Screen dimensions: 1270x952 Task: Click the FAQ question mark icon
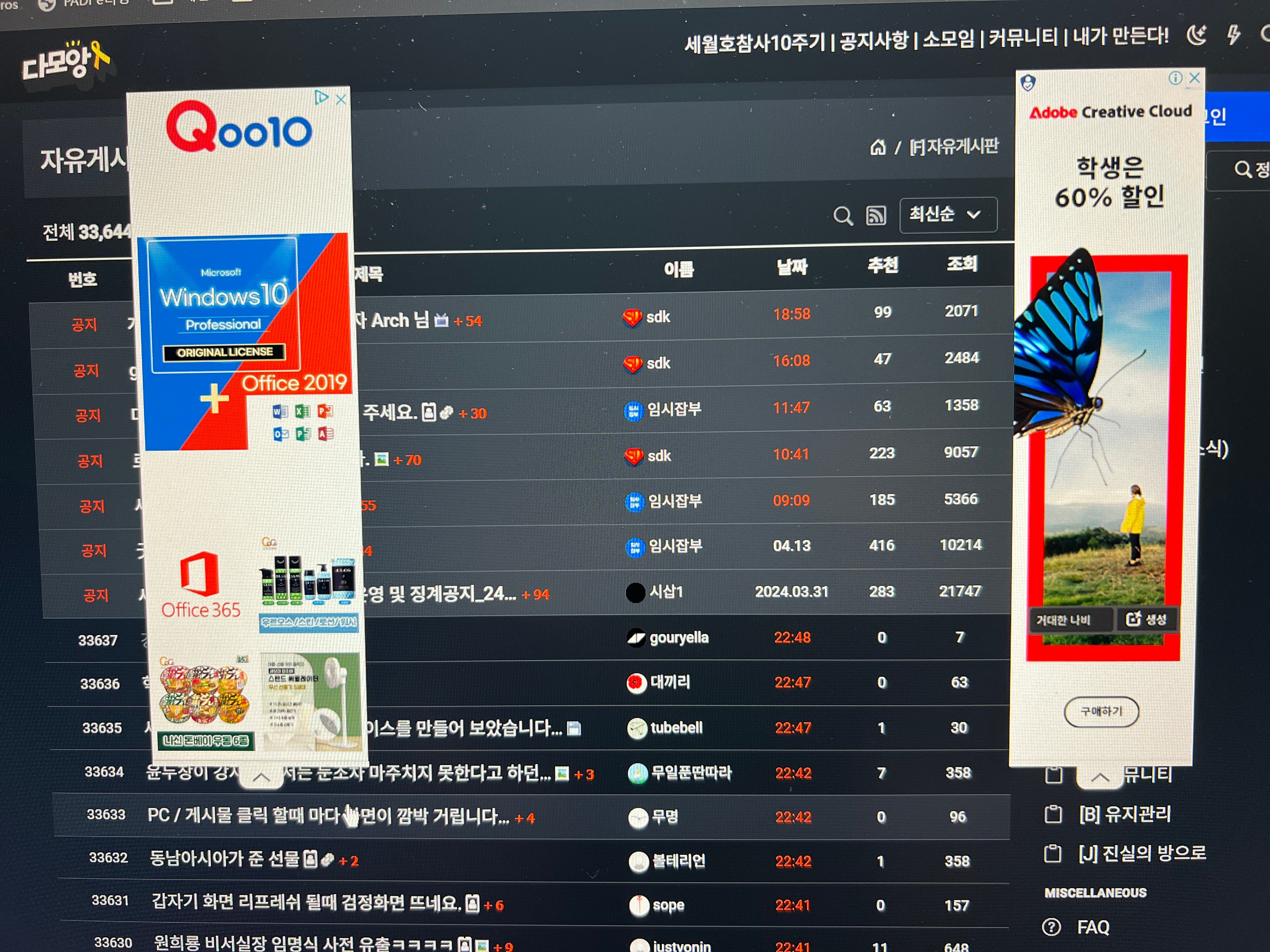(x=1051, y=927)
